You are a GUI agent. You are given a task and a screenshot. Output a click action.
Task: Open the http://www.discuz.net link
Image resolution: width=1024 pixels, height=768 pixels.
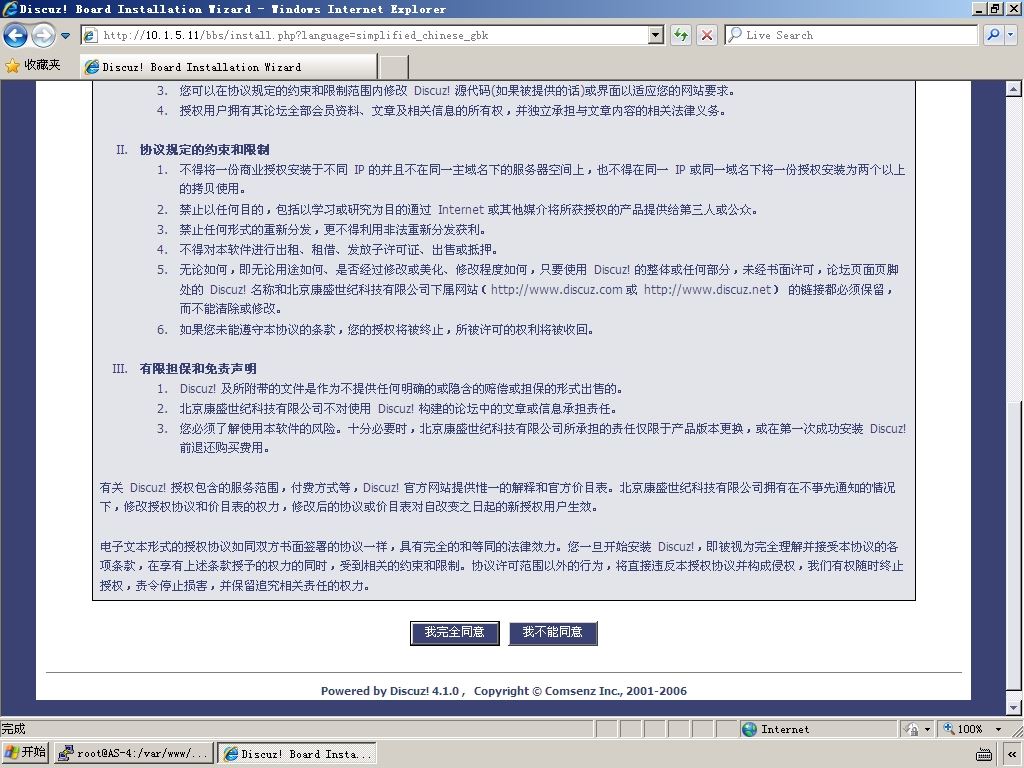(707, 289)
